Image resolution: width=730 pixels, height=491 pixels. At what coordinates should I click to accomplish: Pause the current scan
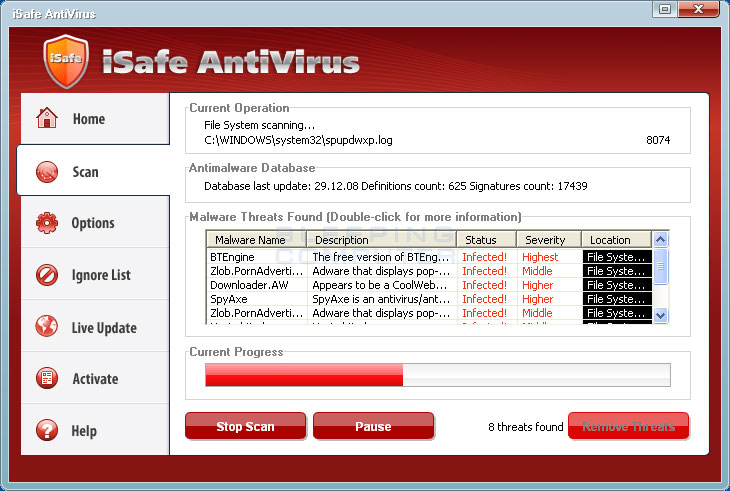tap(373, 426)
